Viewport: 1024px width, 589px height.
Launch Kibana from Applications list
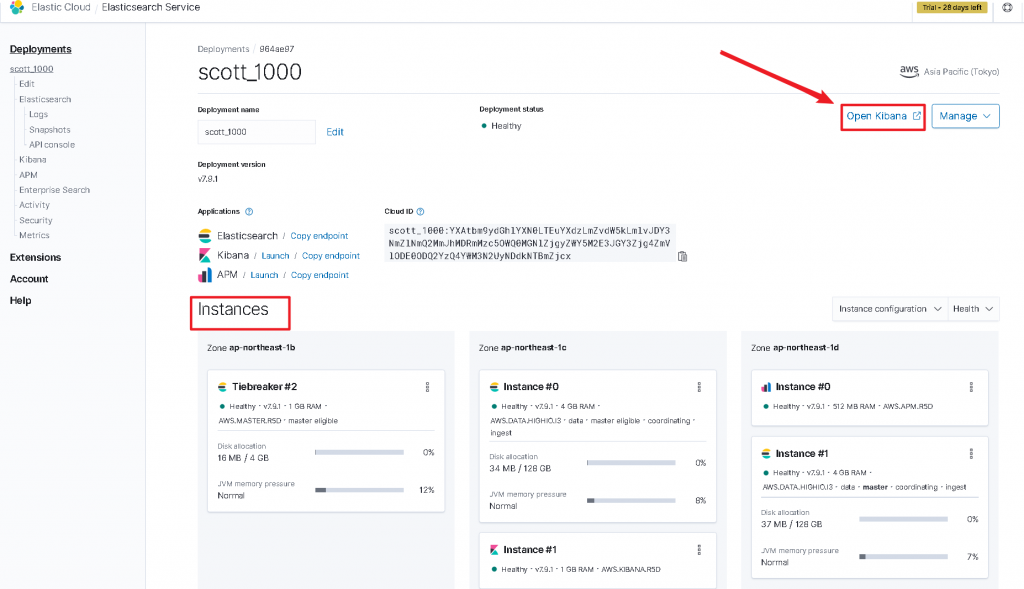pos(275,256)
